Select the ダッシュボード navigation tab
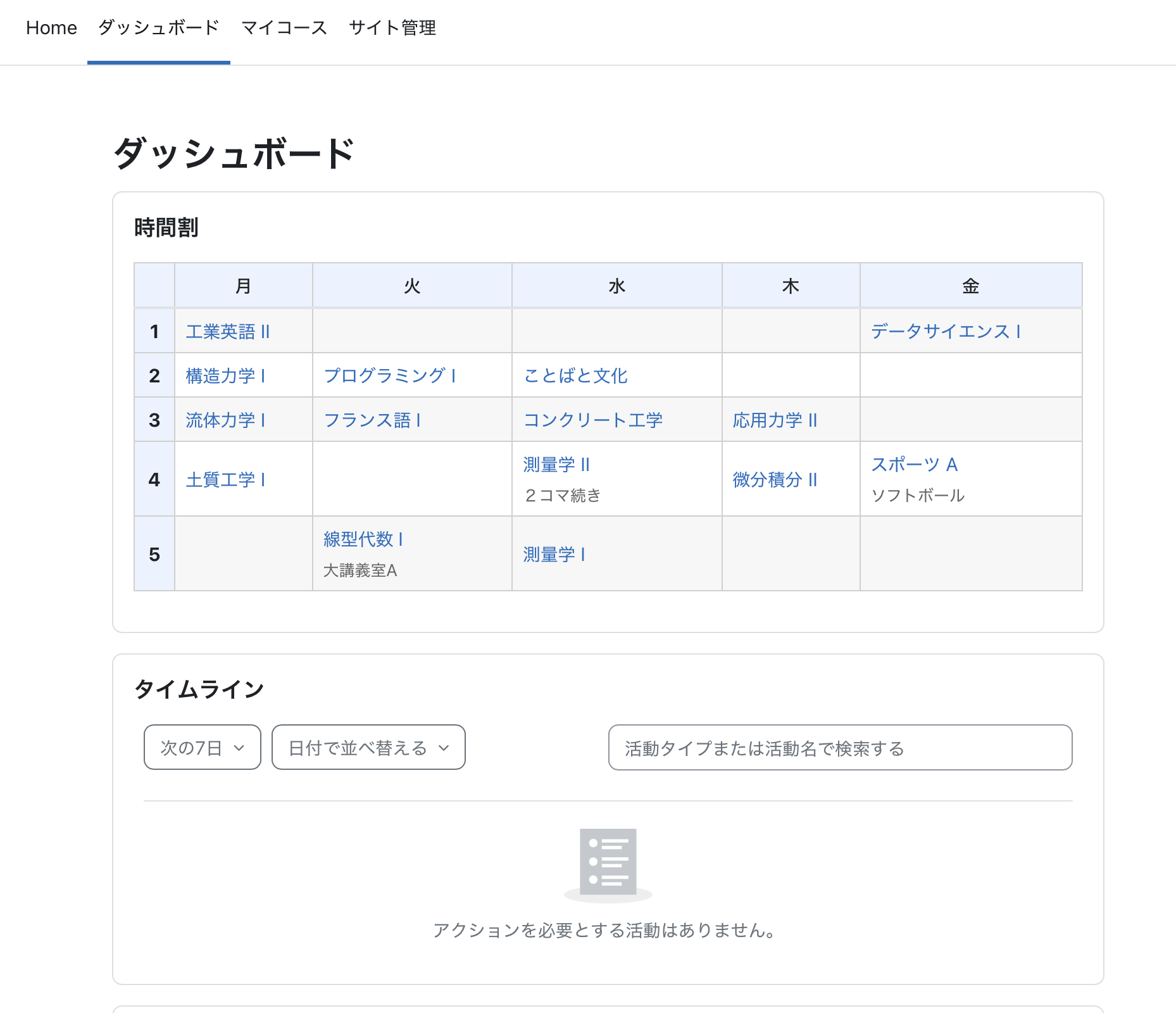 158,28
